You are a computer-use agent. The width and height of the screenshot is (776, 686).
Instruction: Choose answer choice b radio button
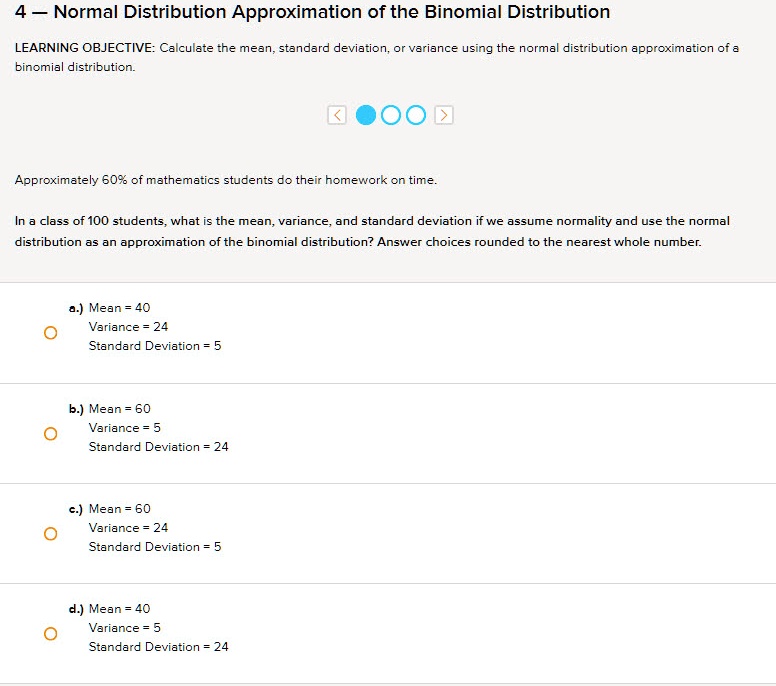pos(49,434)
